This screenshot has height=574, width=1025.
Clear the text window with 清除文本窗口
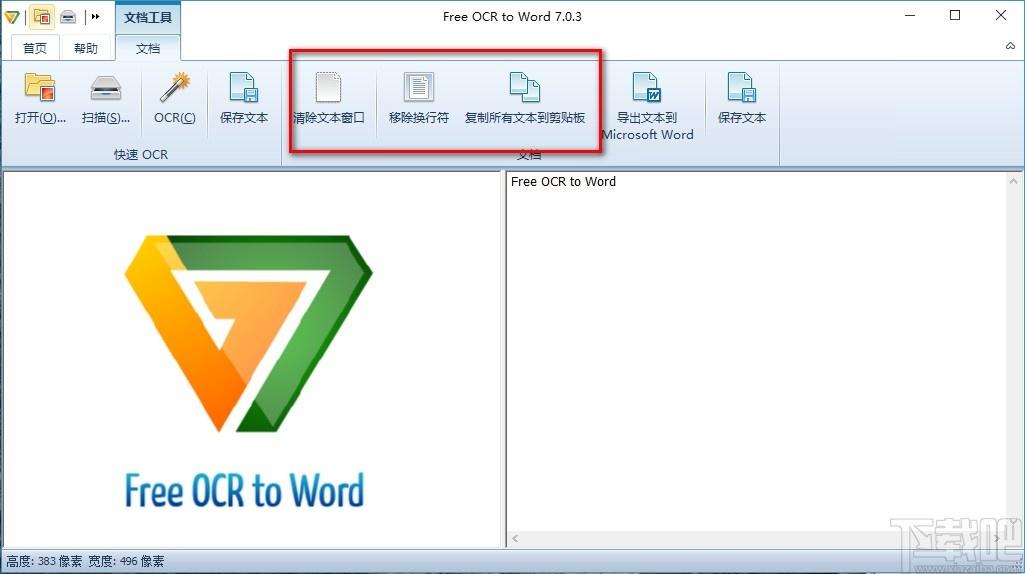[x=328, y=98]
